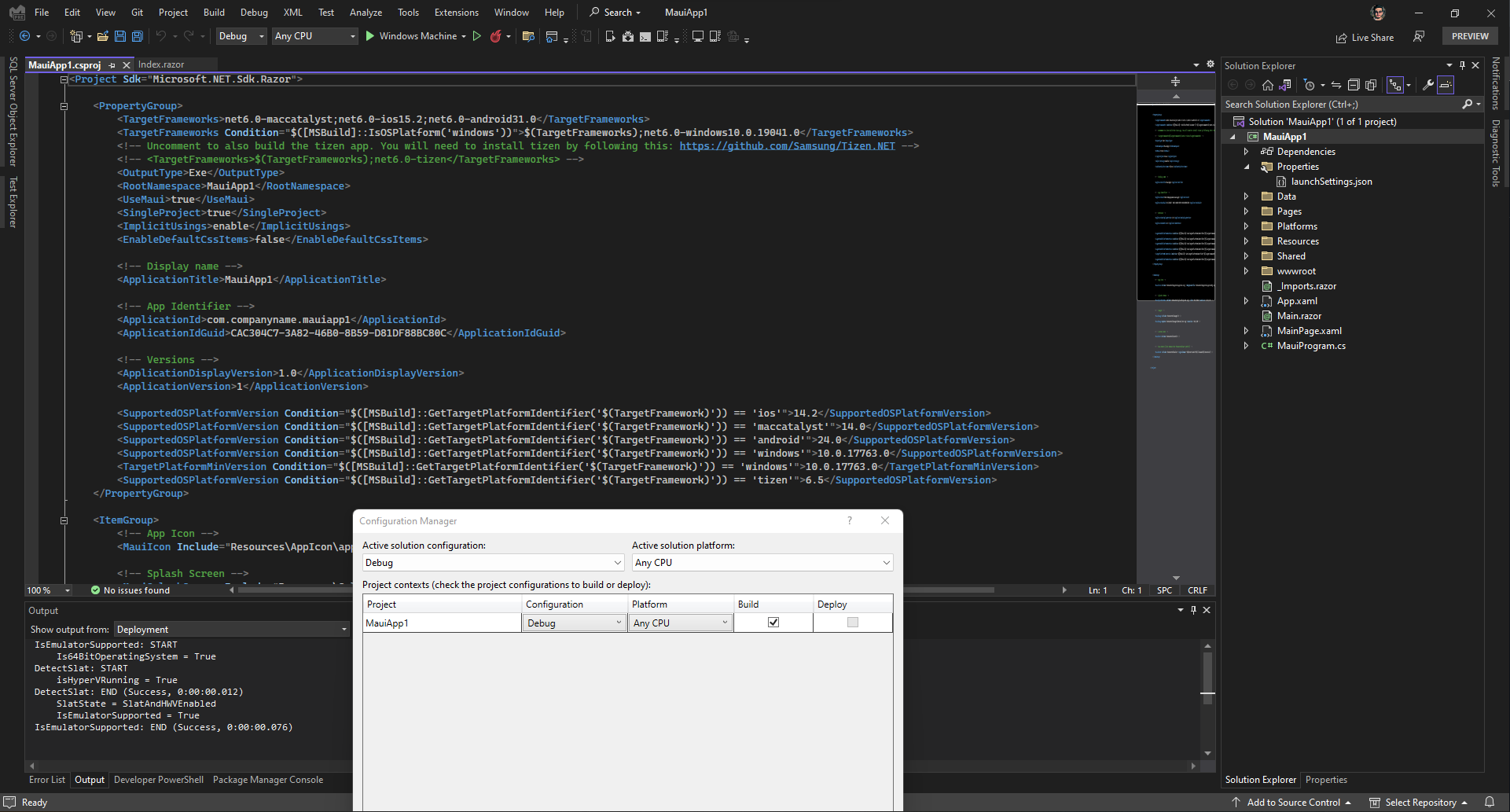Click the editor zoom 100 % level box
This screenshot has width=1510, height=812.
point(49,590)
